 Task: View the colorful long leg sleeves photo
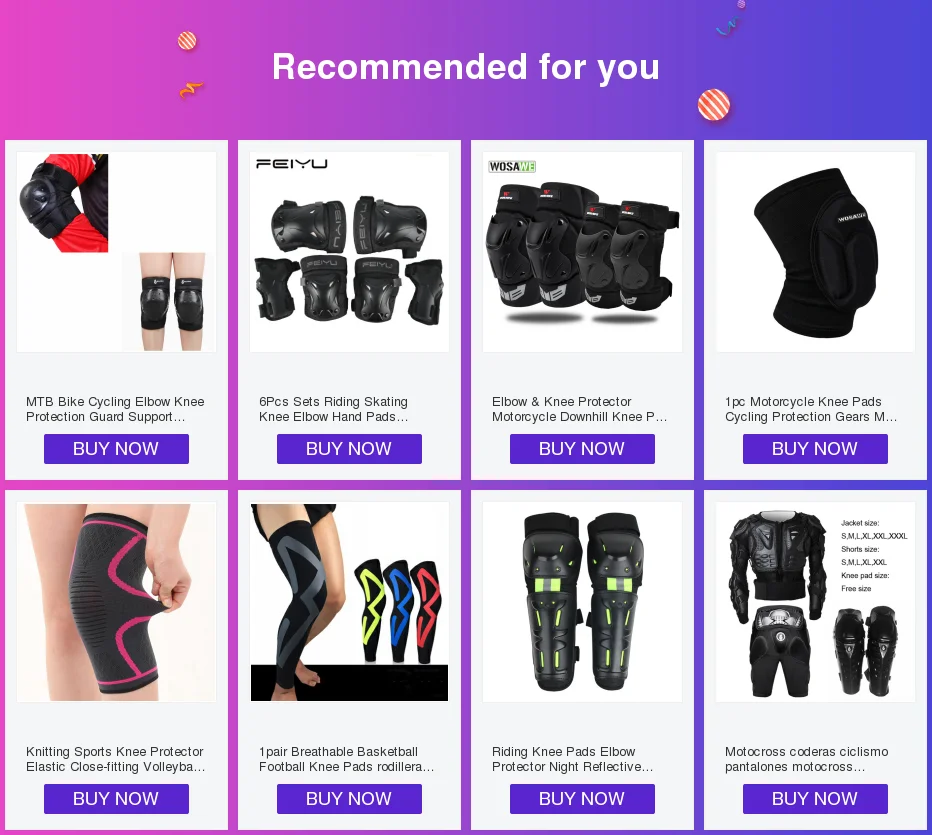point(350,602)
